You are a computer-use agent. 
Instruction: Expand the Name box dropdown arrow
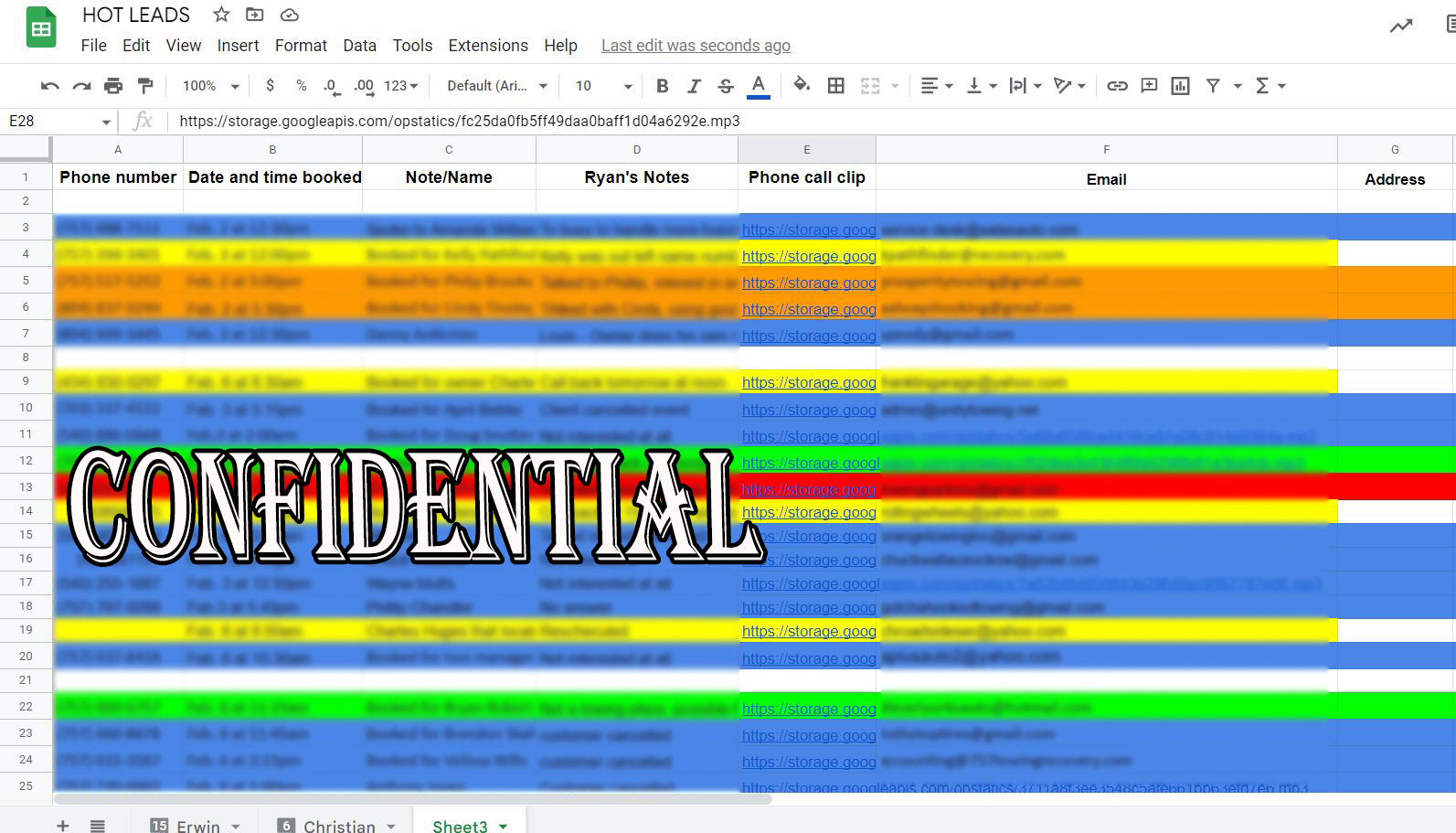106,122
